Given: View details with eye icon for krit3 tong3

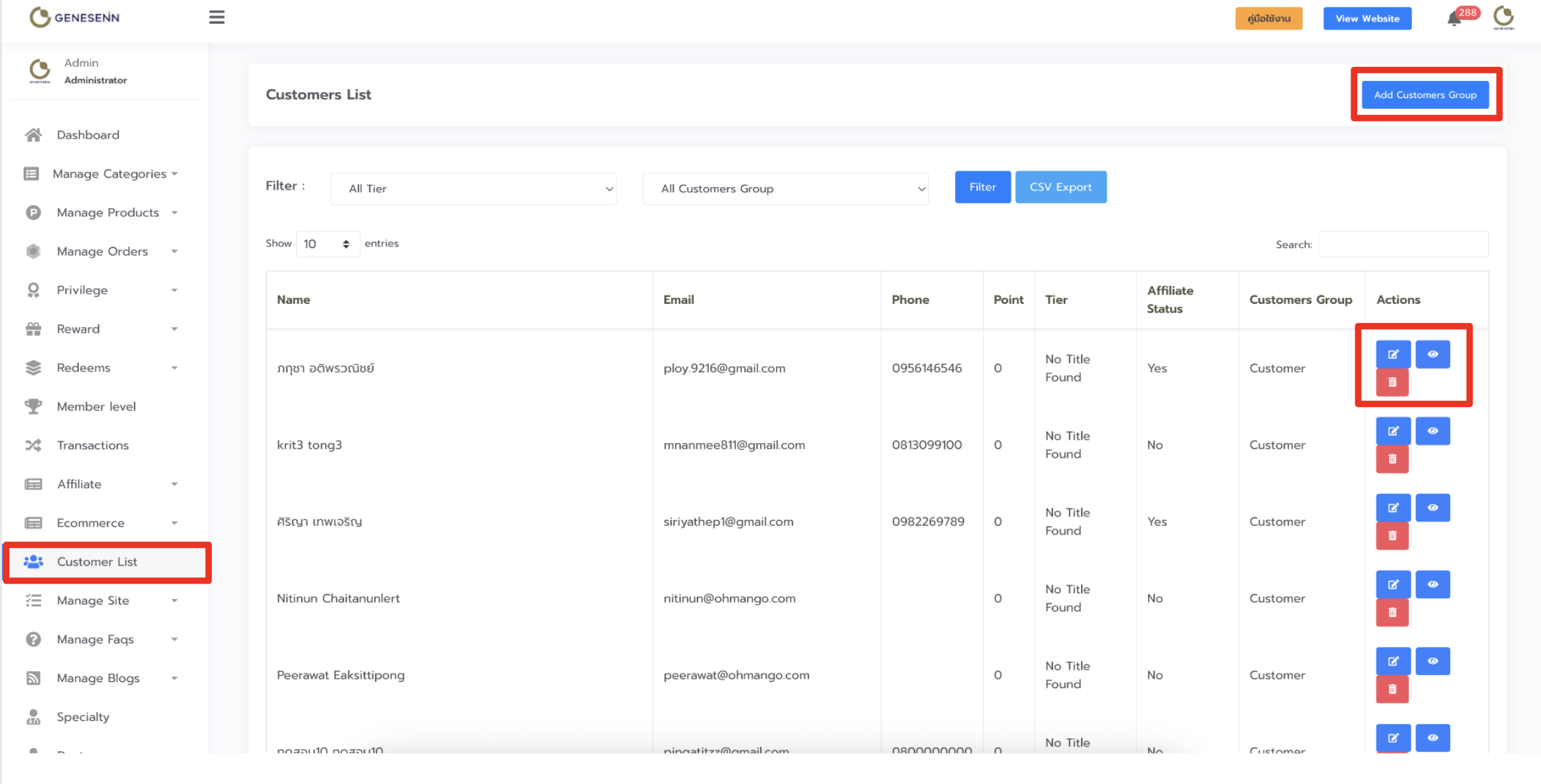Looking at the screenshot, I should (1432, 431).
